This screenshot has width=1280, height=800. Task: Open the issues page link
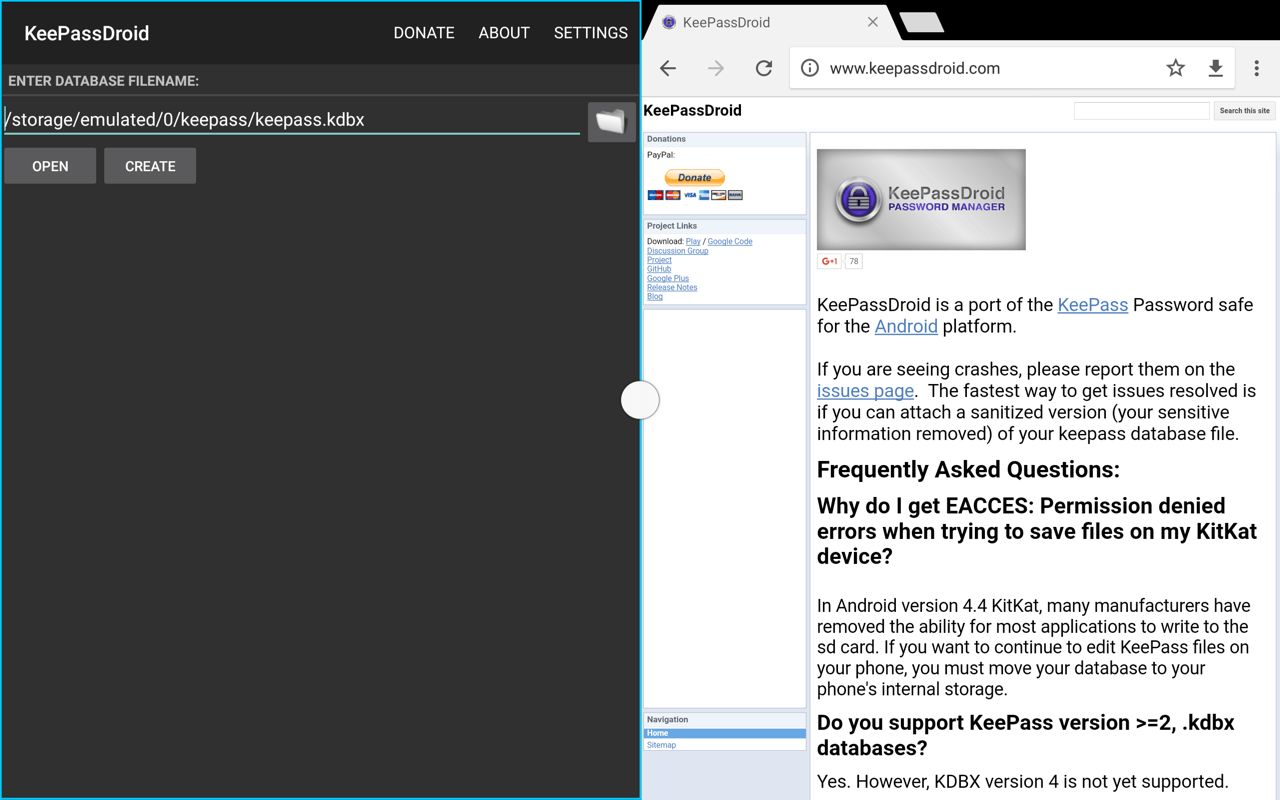pos(865,391)
